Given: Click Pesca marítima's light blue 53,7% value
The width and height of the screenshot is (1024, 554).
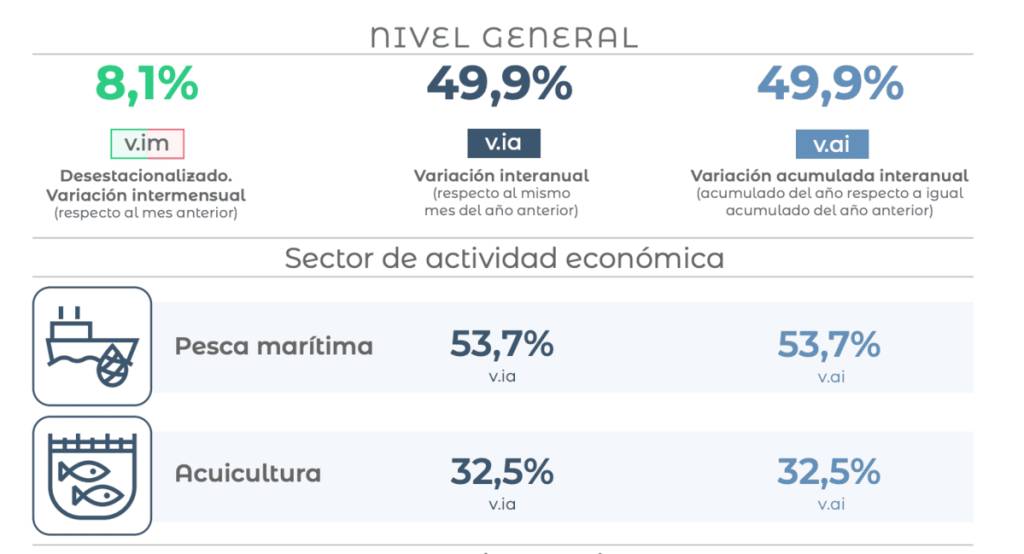Looking at the screenshot, I should (x=829, y=345).
